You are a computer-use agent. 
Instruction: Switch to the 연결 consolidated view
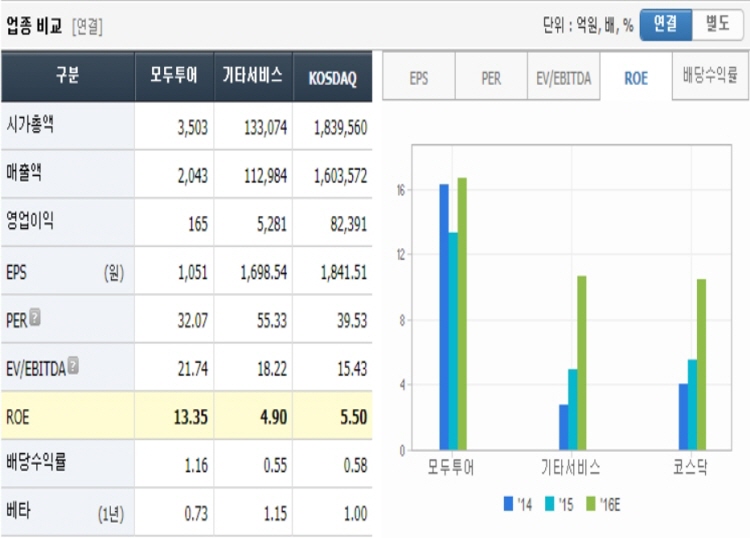point(666,24)
